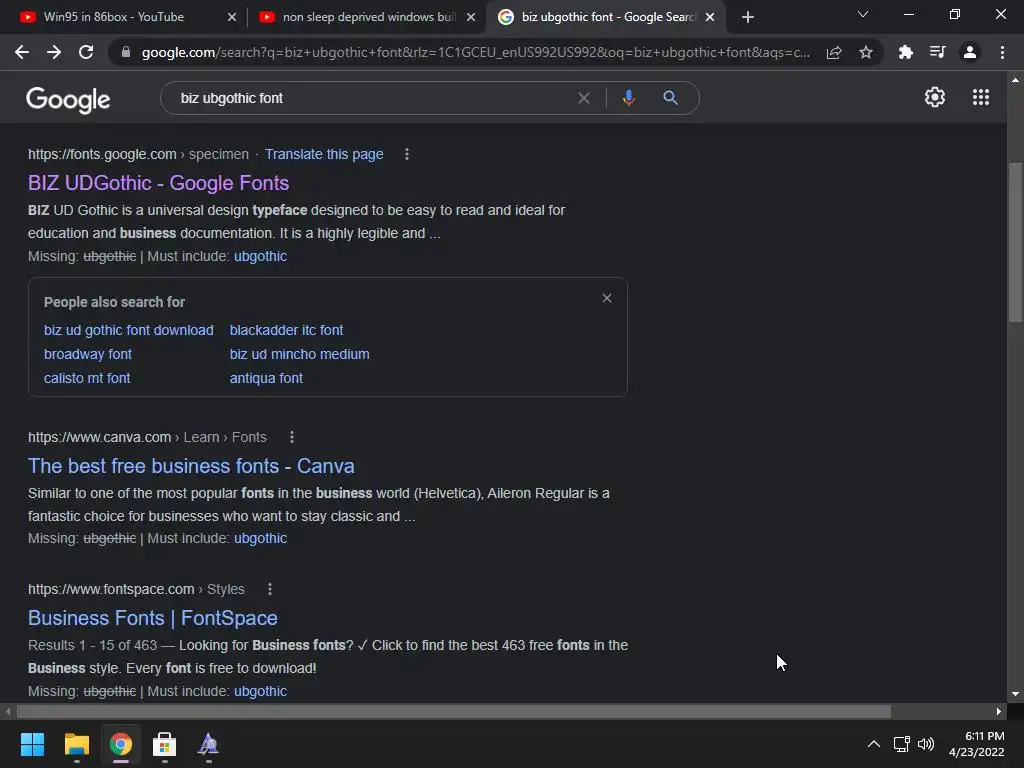Screen dimensions: 1024x768
Task: Search biz ud mincho medium
Action: pos(300,354)
